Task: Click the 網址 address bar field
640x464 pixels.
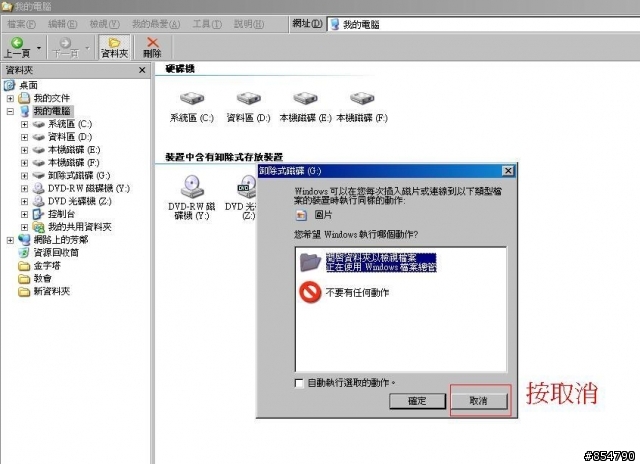Action: [483, 24]
